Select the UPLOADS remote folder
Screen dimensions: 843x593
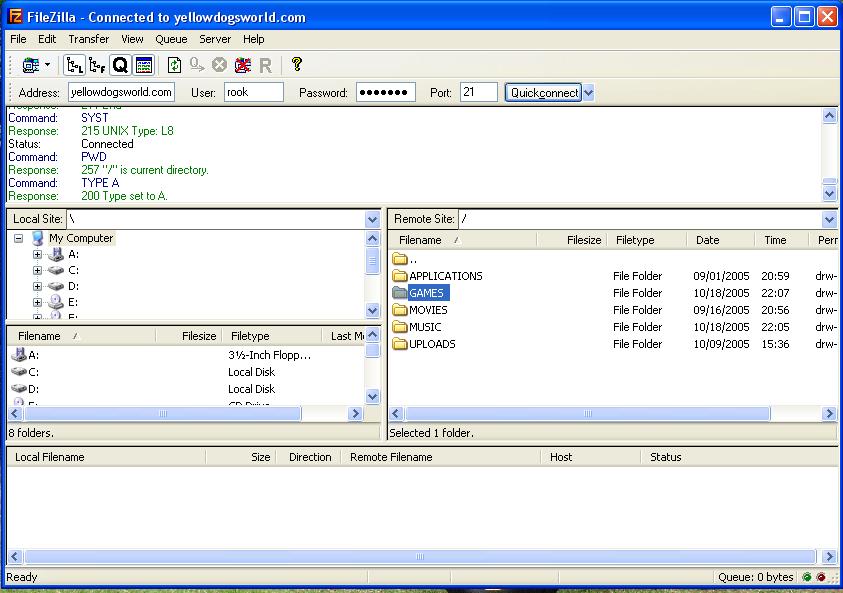(x=424, y=344)
